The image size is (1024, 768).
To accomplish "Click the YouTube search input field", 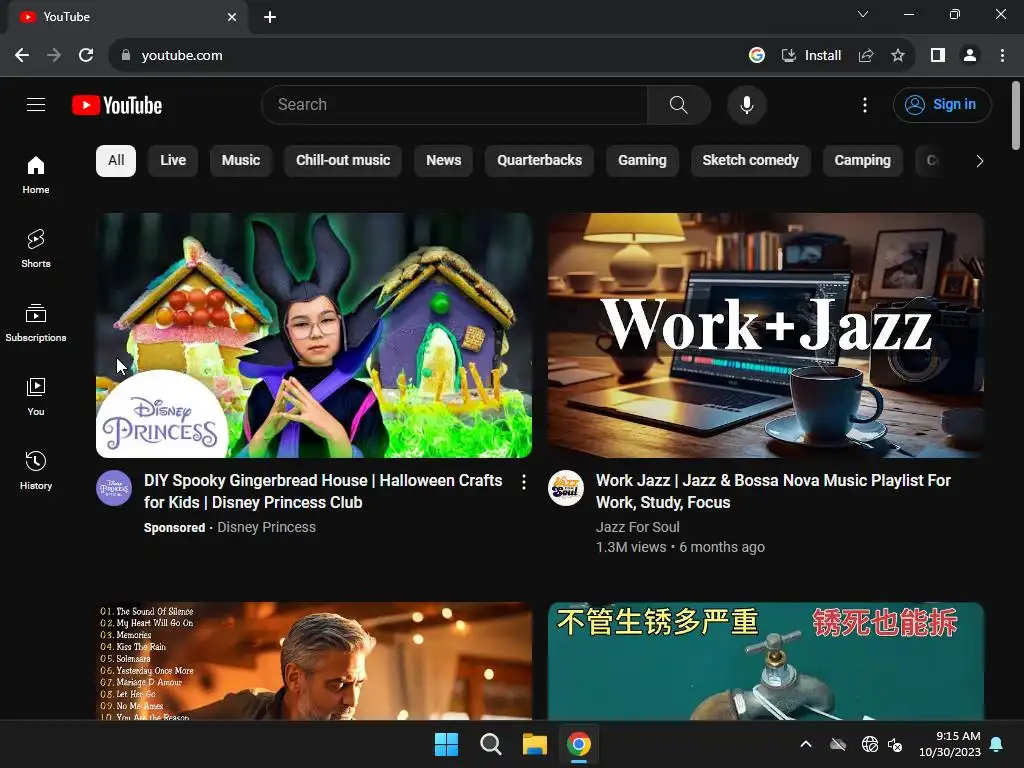I will (x=455, y=104).
